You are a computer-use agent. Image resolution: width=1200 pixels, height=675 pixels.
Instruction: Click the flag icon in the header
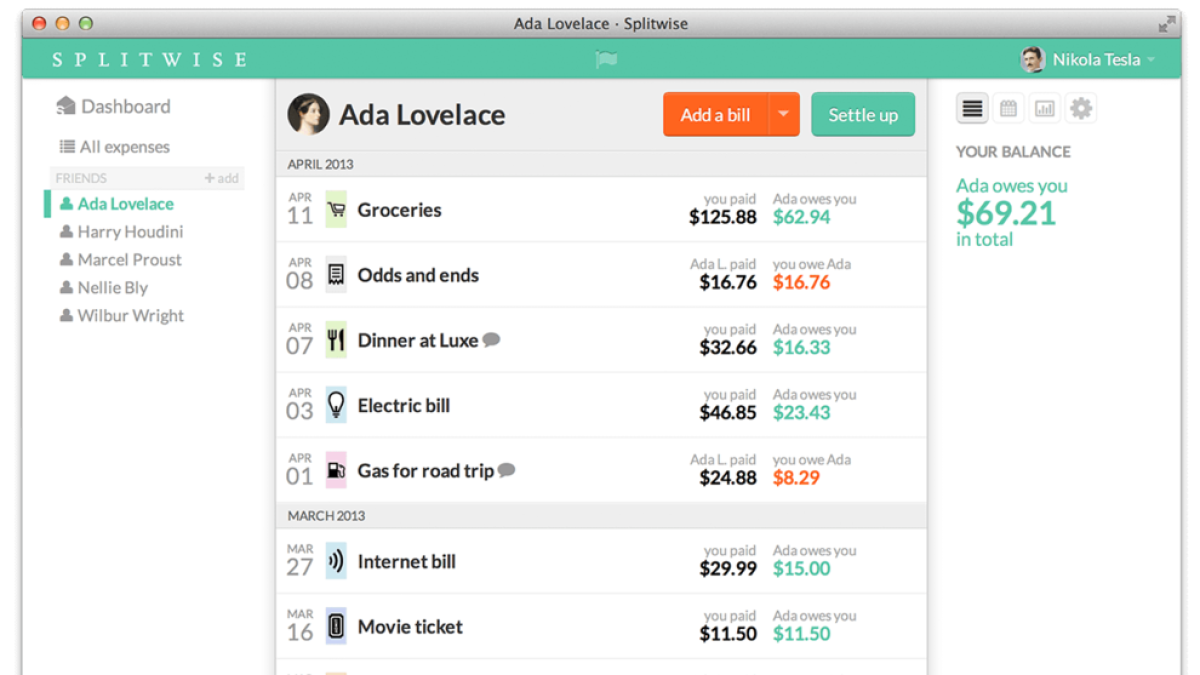tap(606, 60)
